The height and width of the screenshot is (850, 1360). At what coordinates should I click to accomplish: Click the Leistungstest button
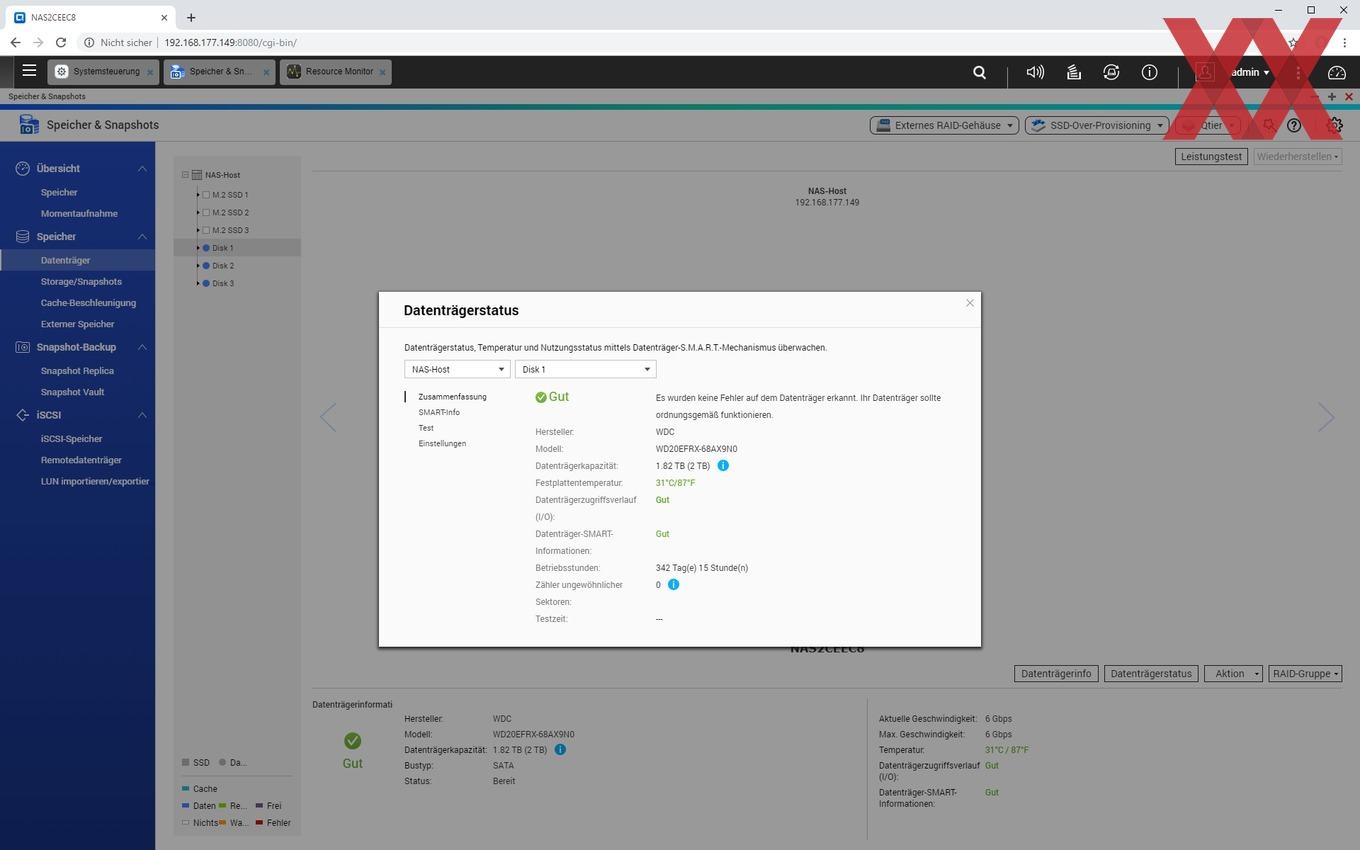[1211, 157]
